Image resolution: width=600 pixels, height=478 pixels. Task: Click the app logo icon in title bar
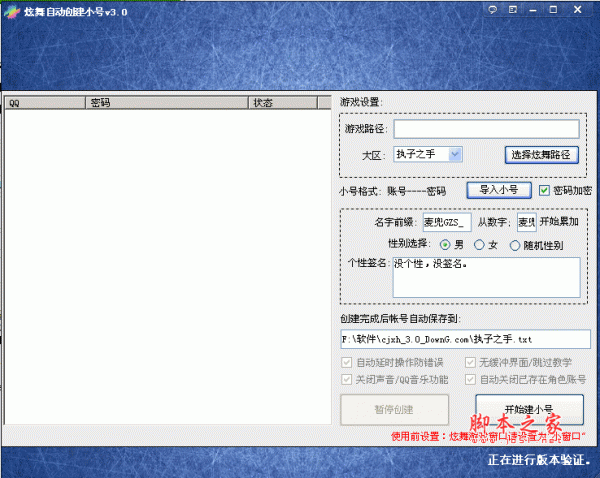coord(11,12)
